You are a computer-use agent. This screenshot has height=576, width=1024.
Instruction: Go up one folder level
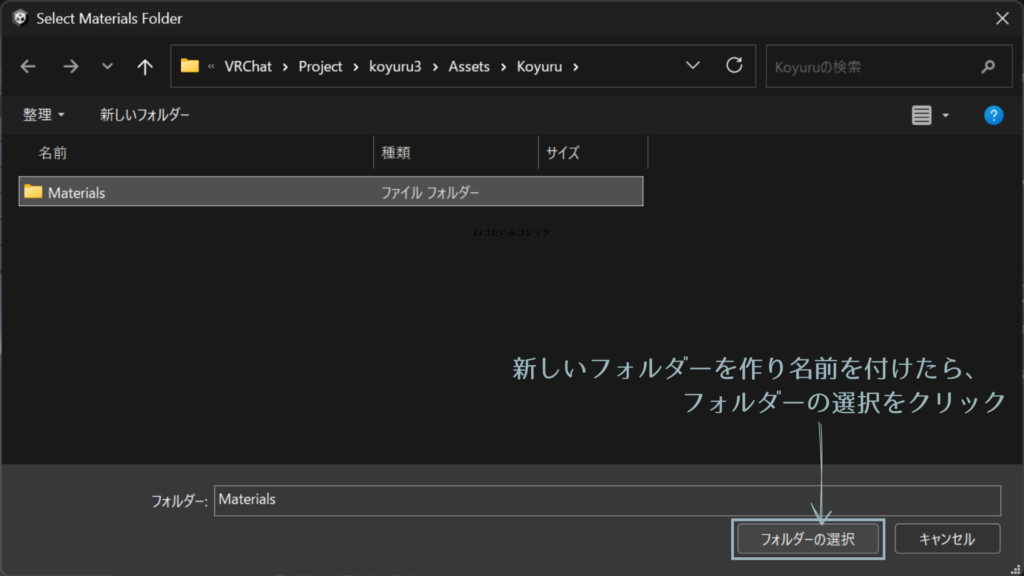pos(145,67)
